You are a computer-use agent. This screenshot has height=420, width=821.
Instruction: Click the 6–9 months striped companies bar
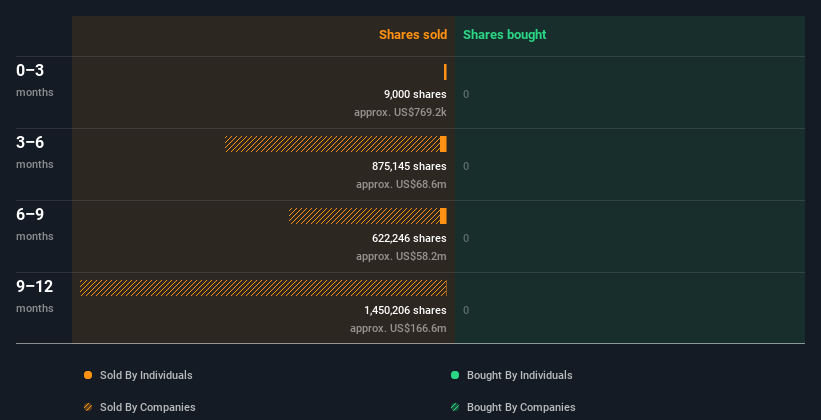coord(364,216)
